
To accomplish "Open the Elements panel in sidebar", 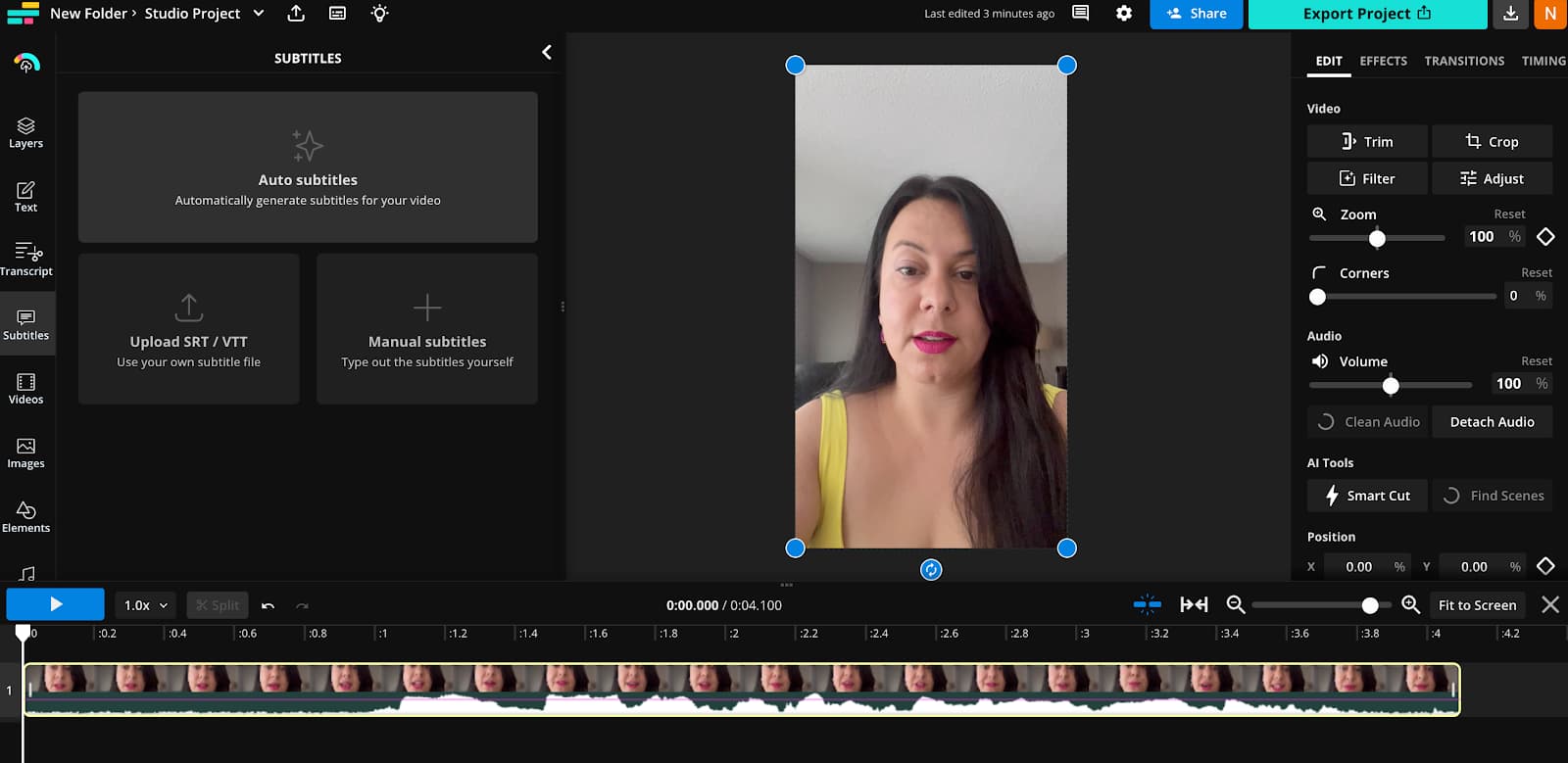I will coord(25,516).
